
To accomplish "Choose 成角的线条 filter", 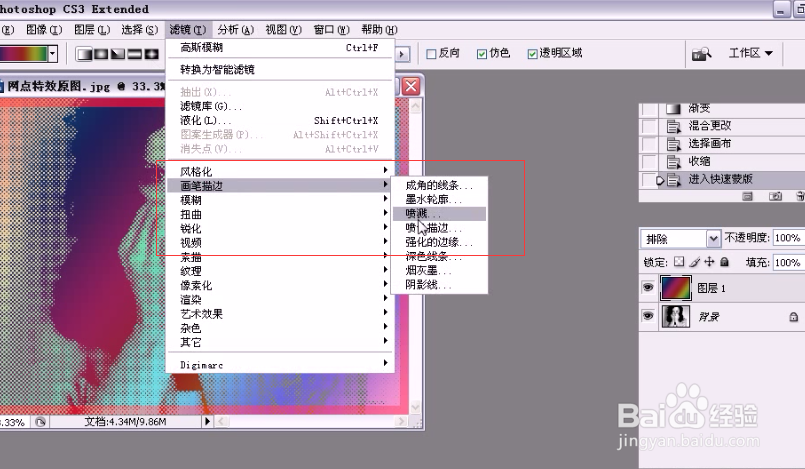I will (439, 185).
